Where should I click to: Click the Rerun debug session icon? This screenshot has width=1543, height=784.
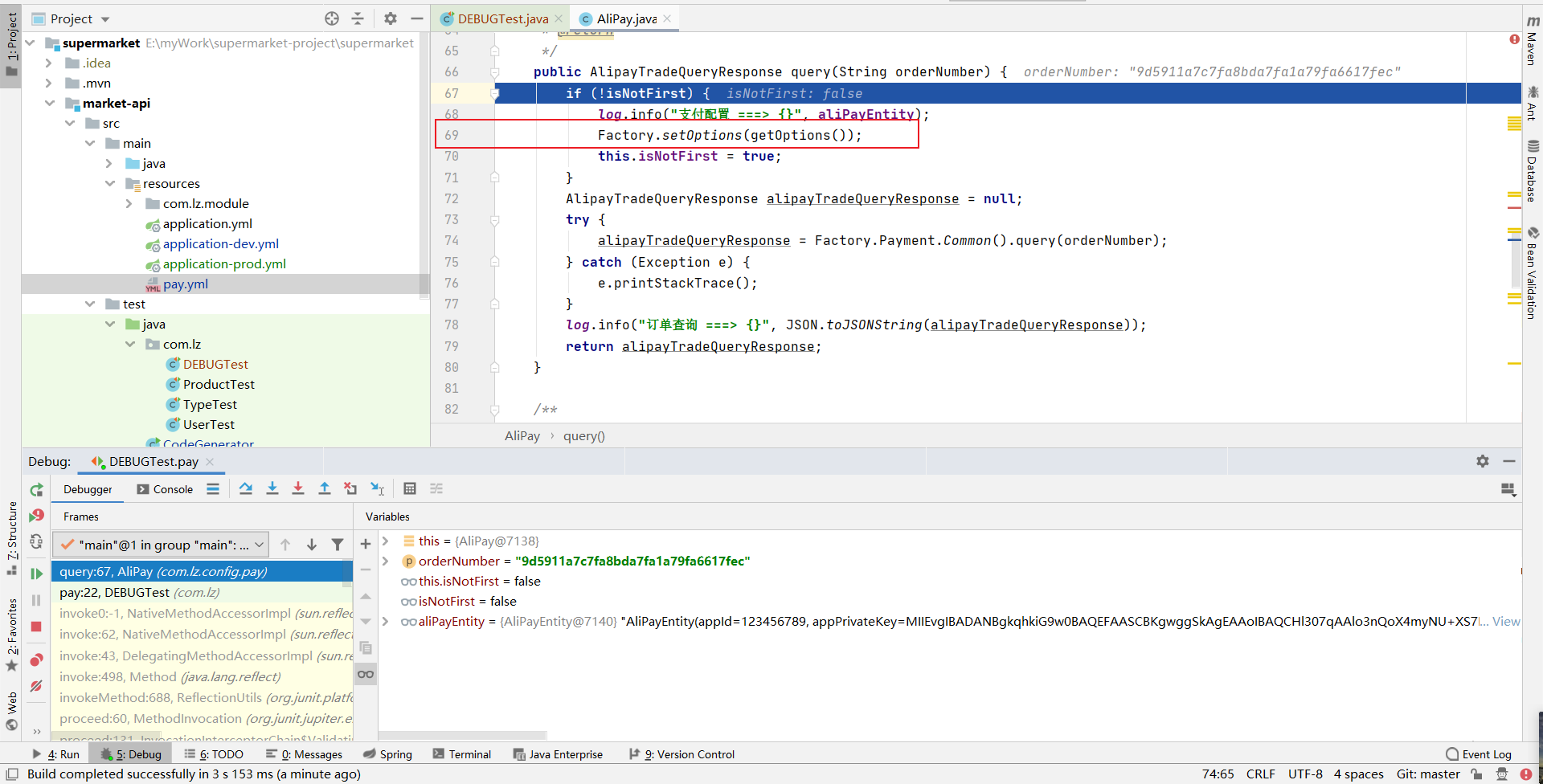click(36, 490)
